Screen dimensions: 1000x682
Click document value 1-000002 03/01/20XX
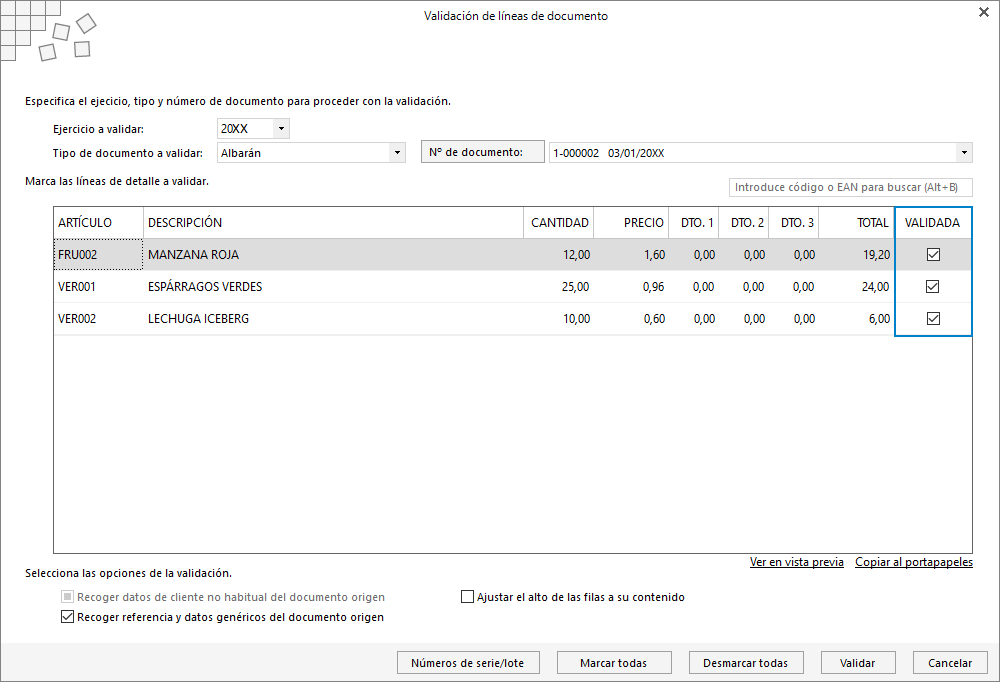pyautogui.click(x=608, y=153)
